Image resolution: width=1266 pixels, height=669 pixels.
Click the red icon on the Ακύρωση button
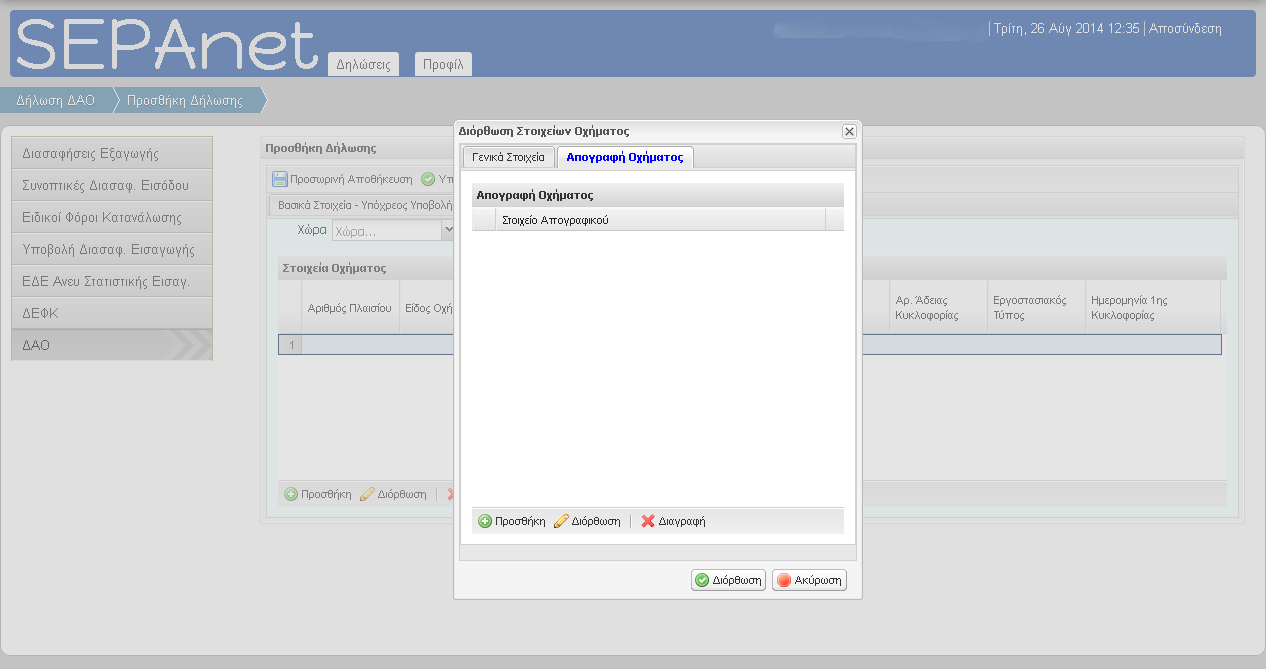pos(784,580)
